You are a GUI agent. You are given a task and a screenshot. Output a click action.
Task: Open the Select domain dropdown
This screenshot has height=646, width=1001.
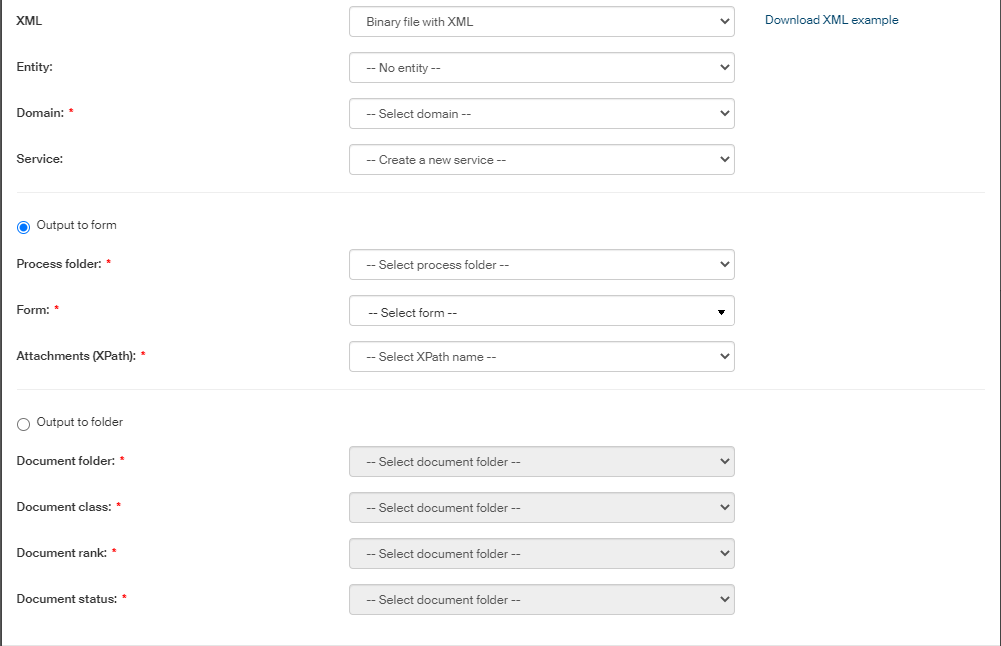541,114
